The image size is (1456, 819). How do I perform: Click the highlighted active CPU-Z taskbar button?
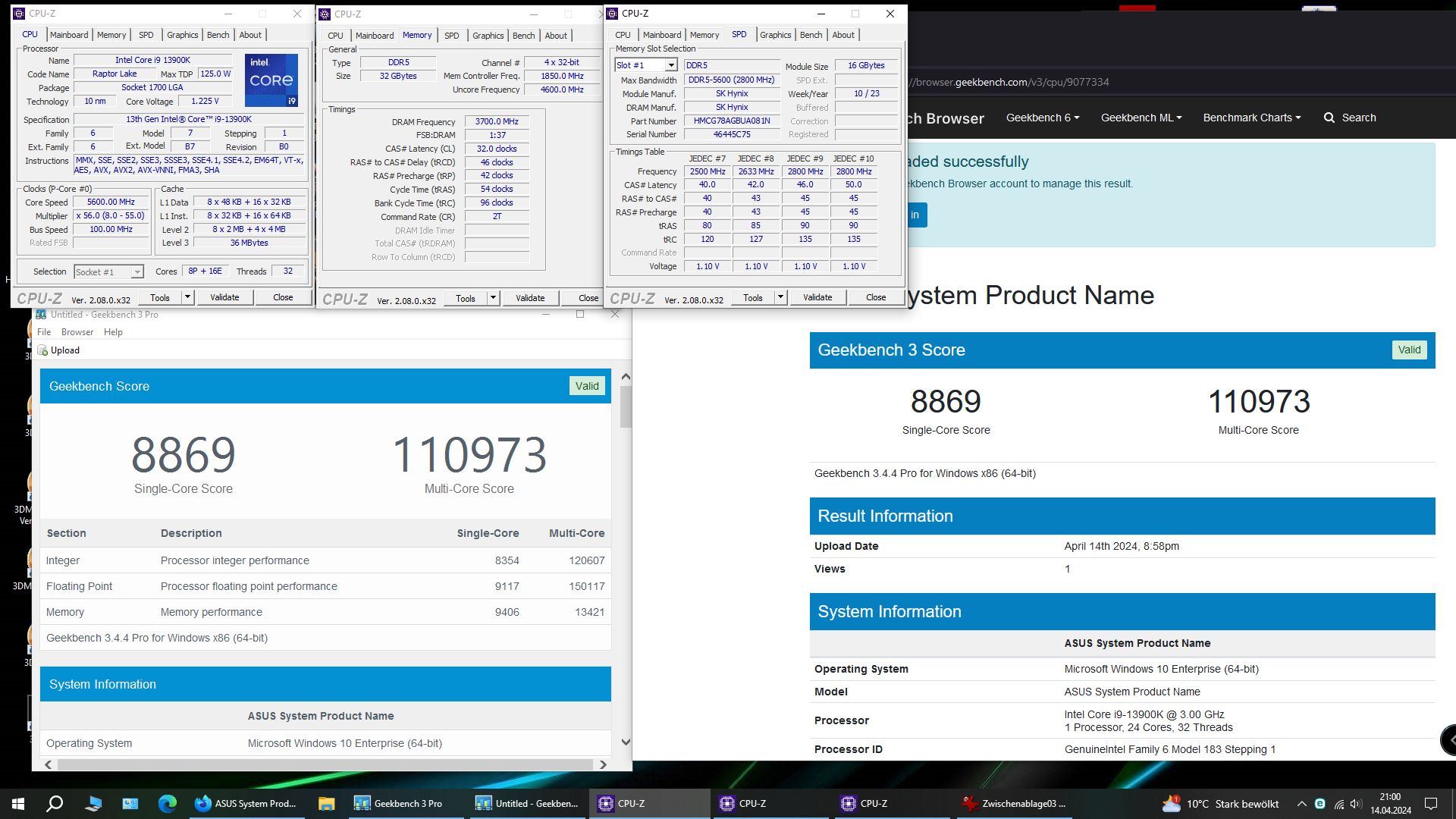649,804
